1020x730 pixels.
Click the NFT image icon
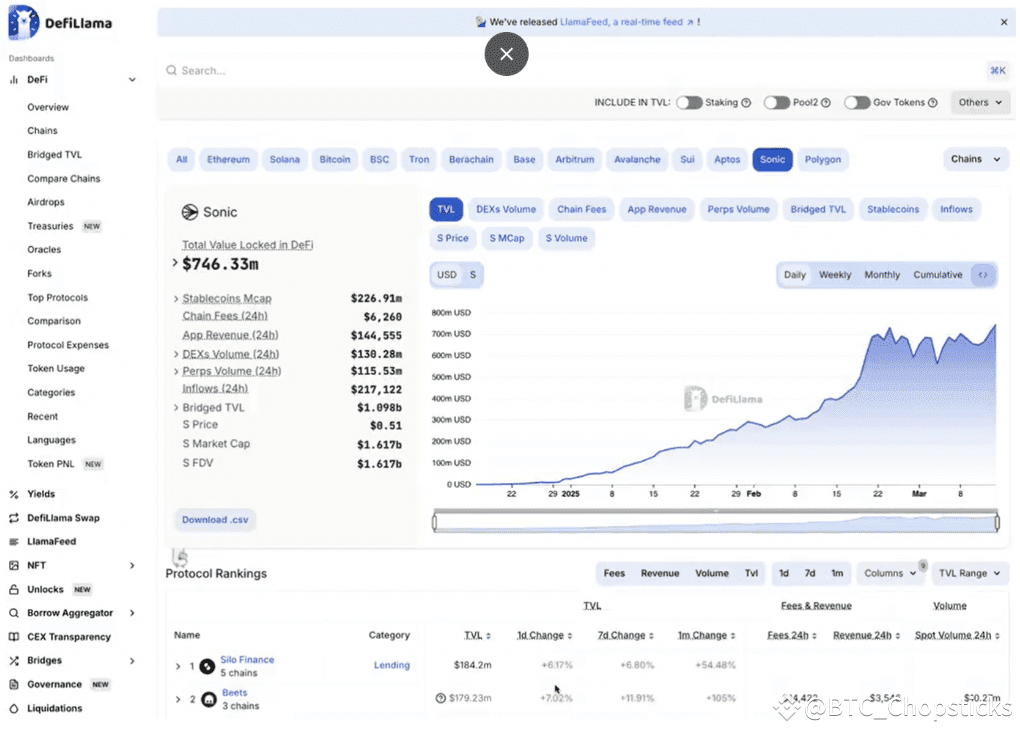coord(14,565)
